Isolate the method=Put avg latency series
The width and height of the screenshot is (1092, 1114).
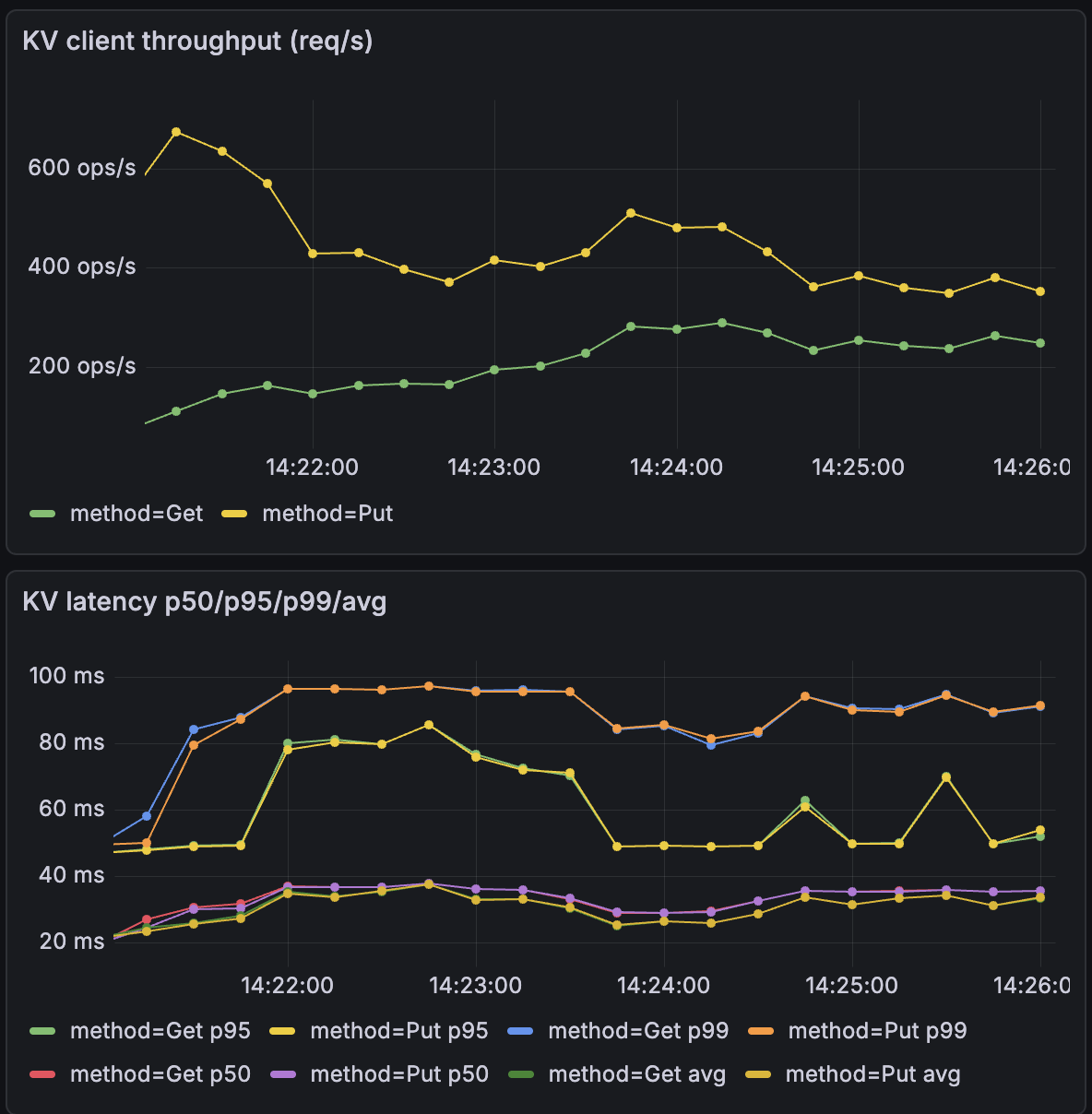click(872, 1074)
